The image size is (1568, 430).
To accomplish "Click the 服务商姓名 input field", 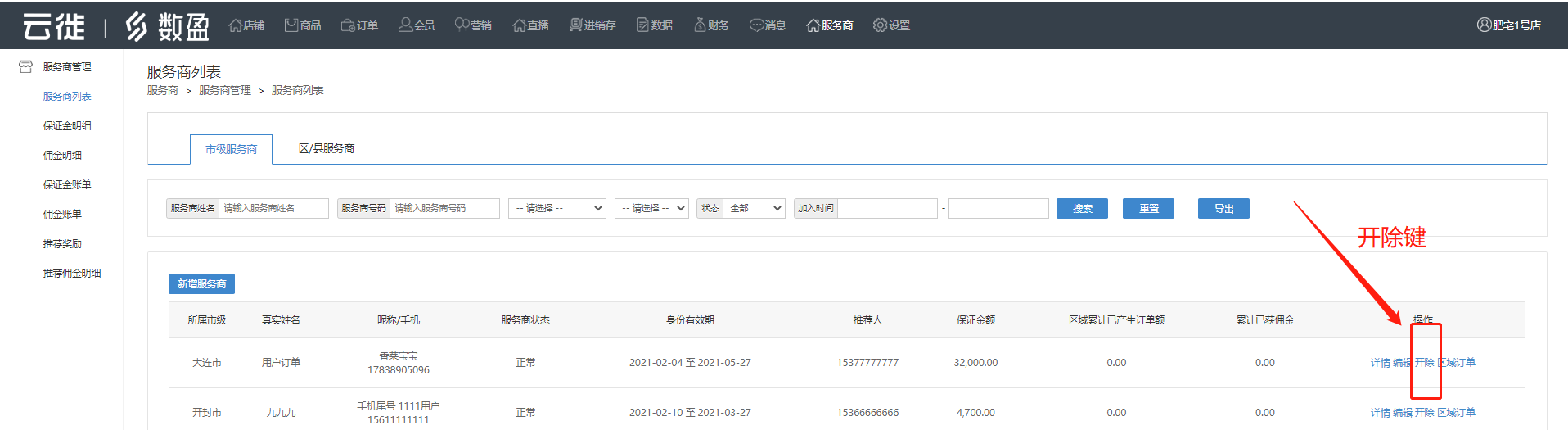I will coord(273,208).
